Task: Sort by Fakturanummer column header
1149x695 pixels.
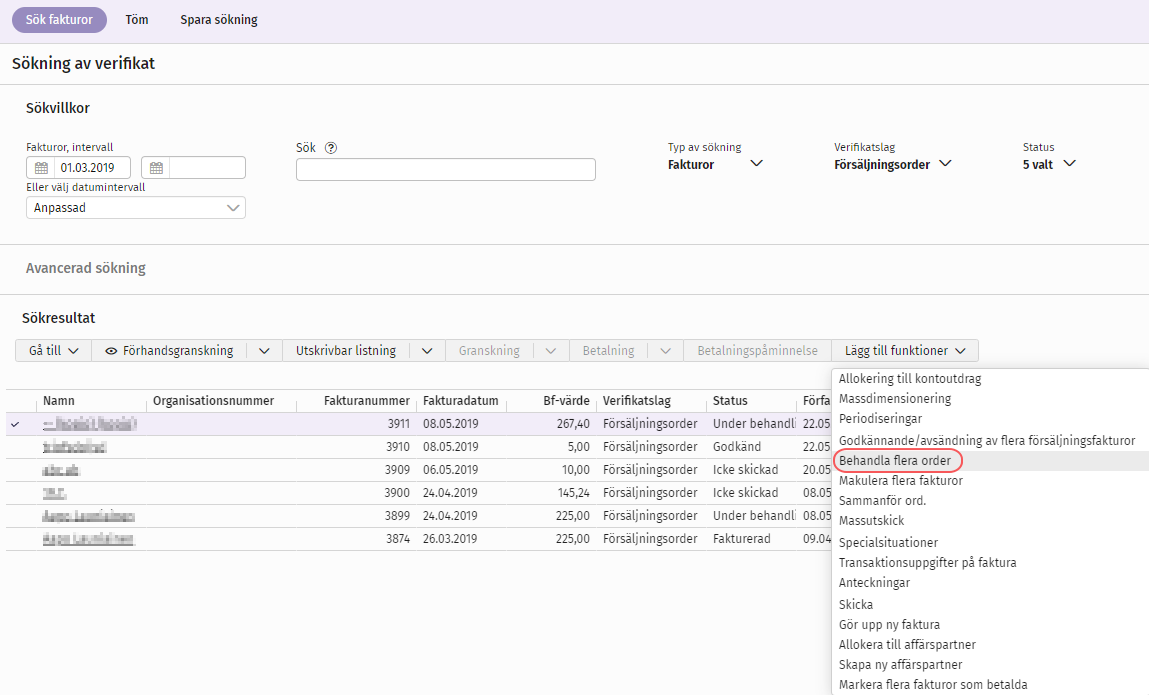Action: [x=366, y=401]
